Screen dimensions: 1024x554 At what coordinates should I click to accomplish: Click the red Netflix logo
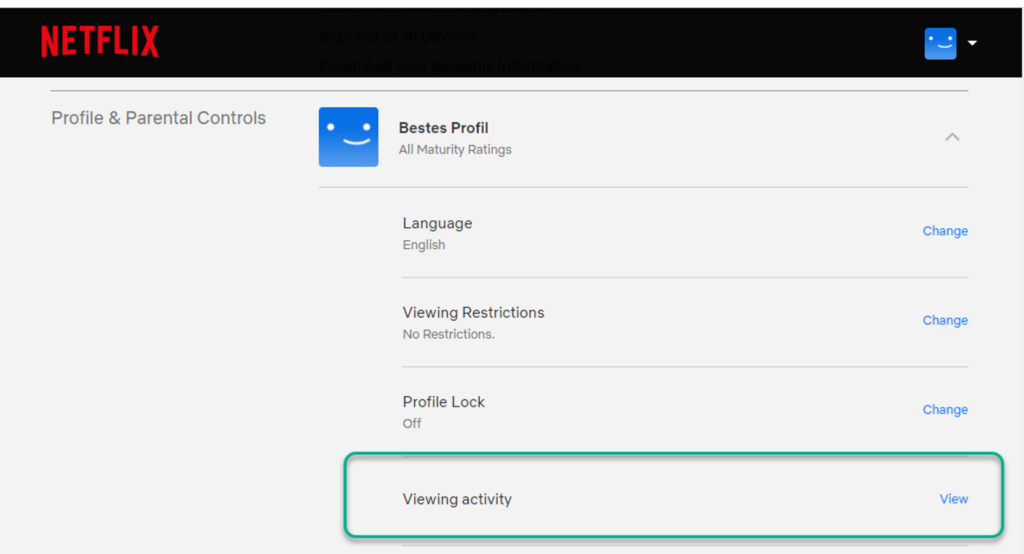click(100, 42)
